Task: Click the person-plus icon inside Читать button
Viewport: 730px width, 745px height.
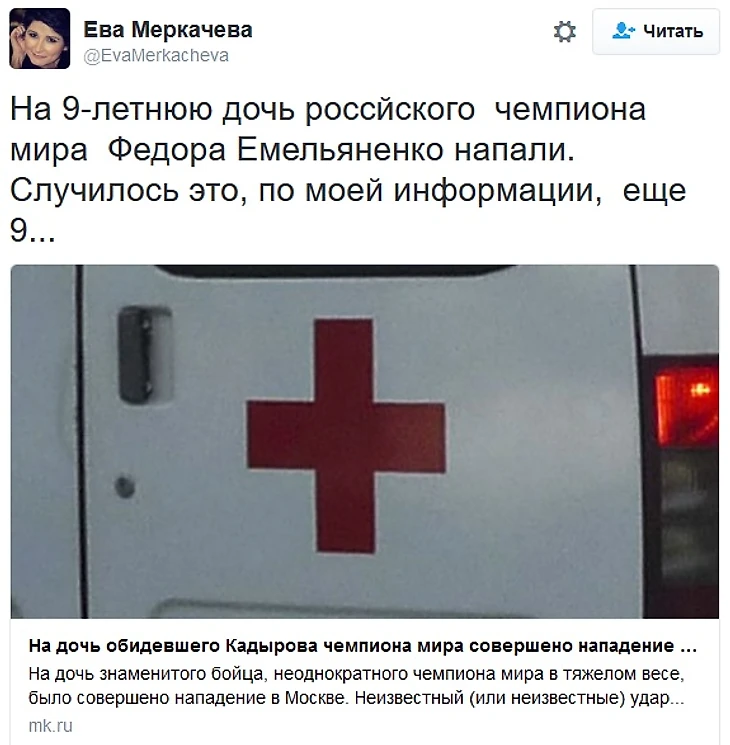Action: pos(623,31)
